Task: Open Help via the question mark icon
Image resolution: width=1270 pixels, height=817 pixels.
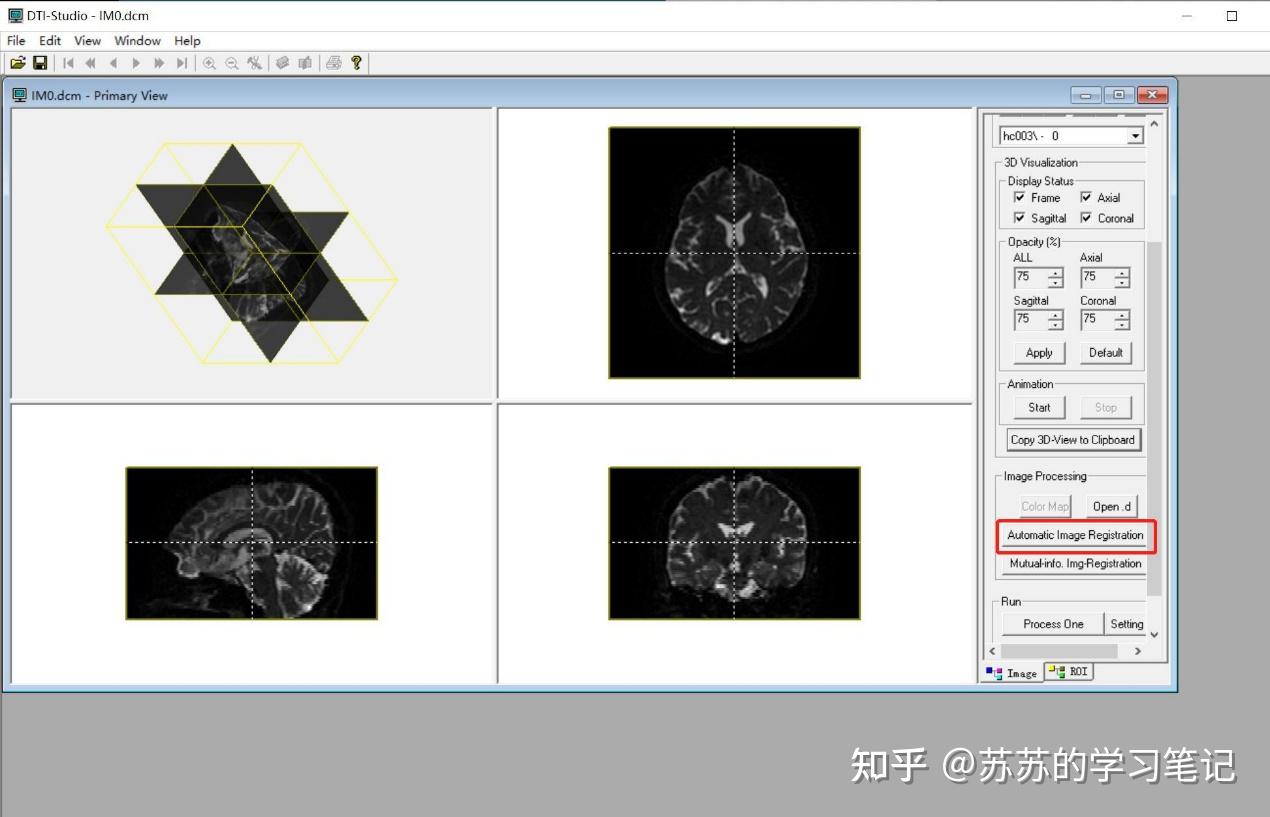Action: point(357,62)
